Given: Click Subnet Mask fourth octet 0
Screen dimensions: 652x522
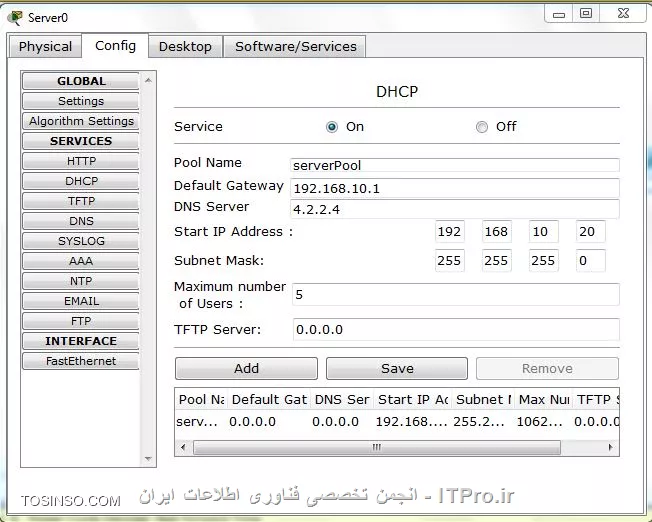Looking at the screenshot, I should [x=590, y=260].
